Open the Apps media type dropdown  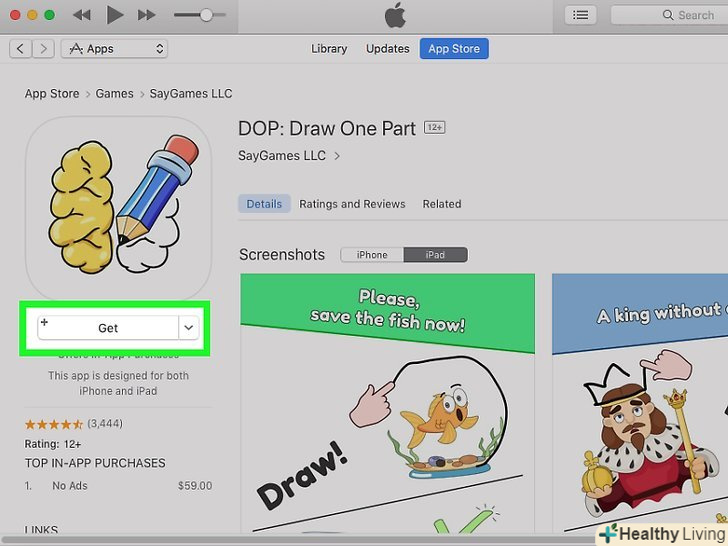pos(114,49)
